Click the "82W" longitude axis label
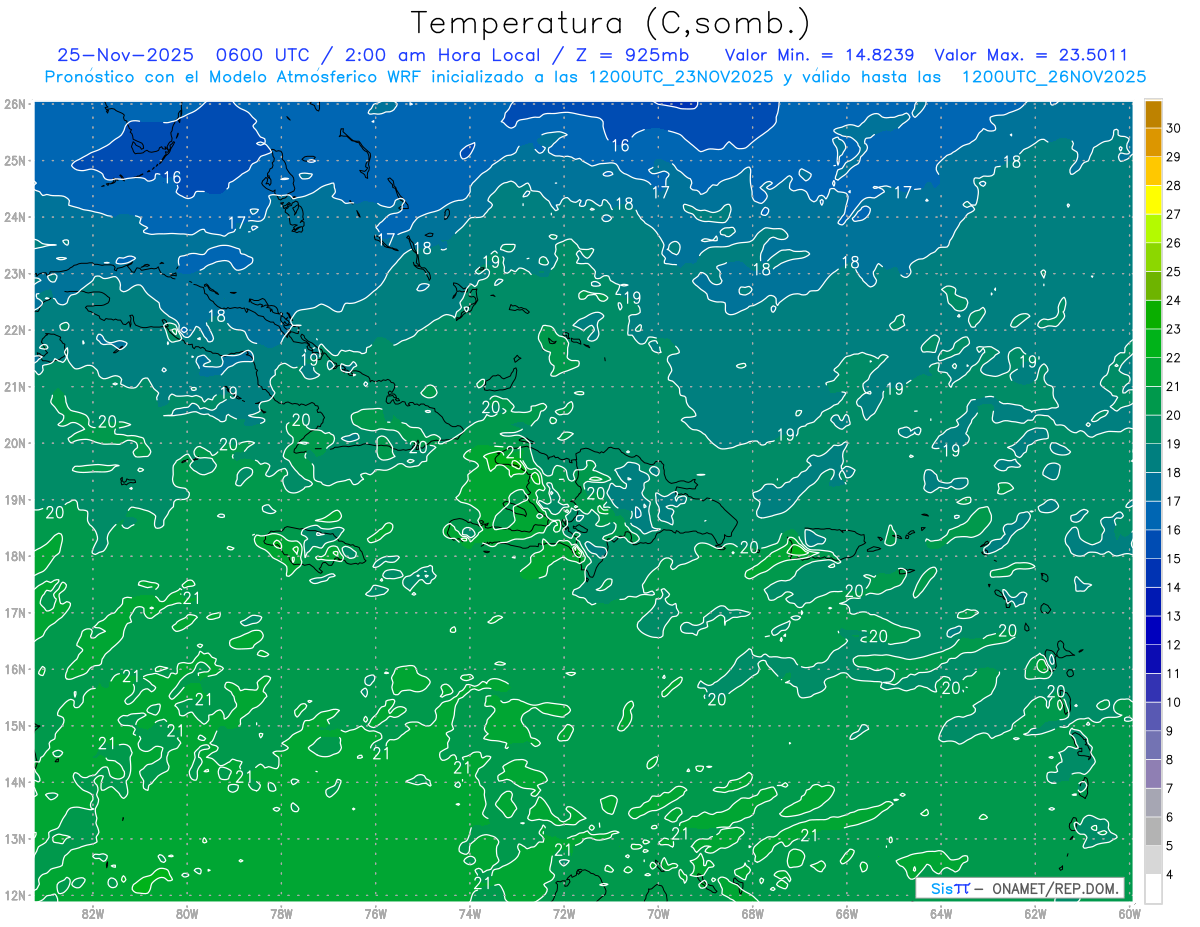 pos(93,913)
